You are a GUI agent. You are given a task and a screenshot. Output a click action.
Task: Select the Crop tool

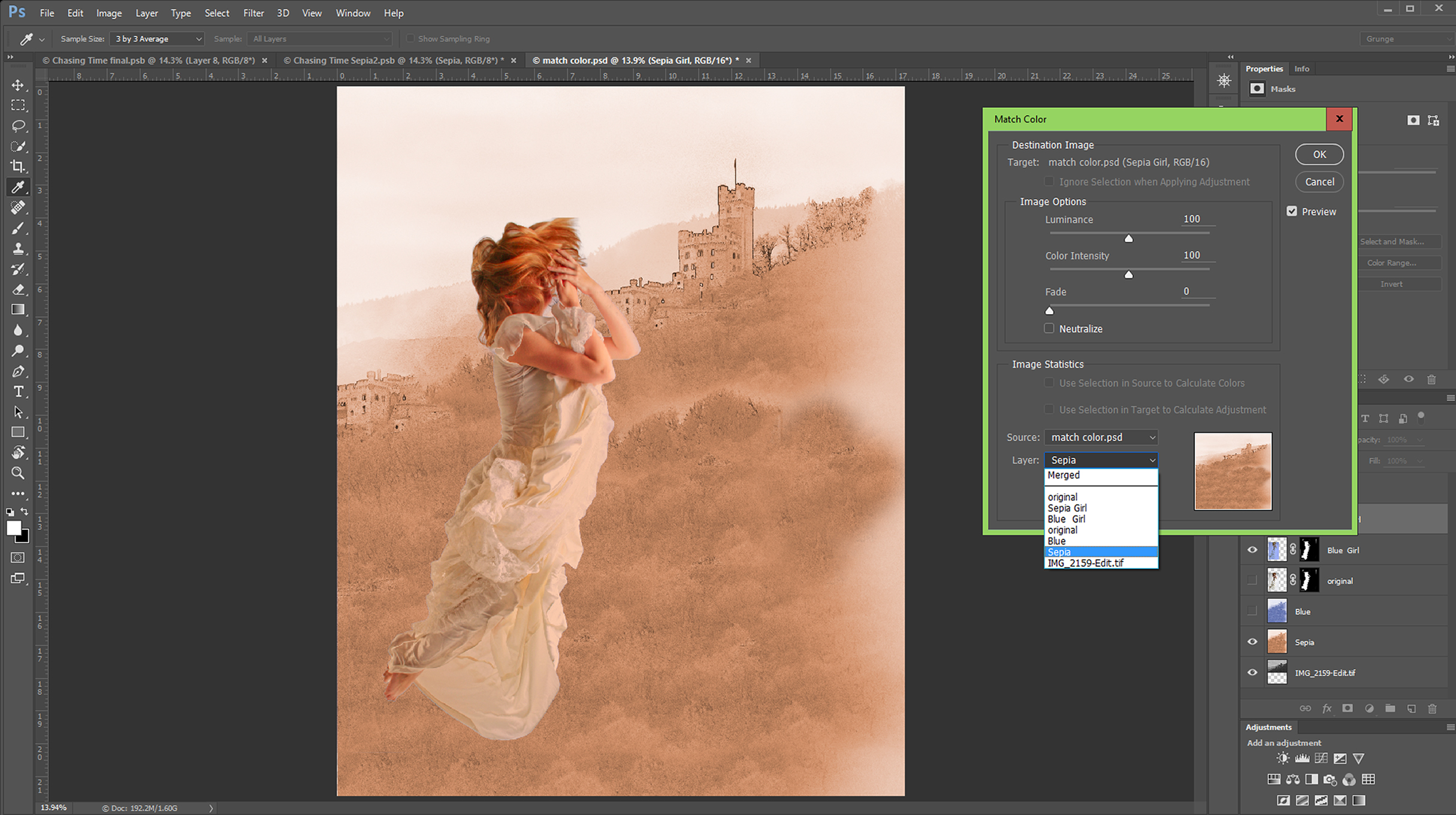(x=18, y=167)
